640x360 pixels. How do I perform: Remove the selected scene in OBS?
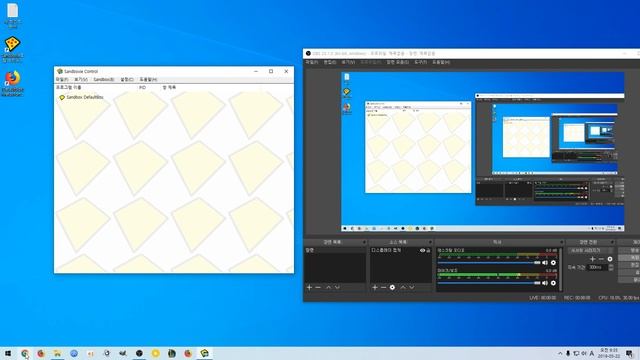[318, 287]
